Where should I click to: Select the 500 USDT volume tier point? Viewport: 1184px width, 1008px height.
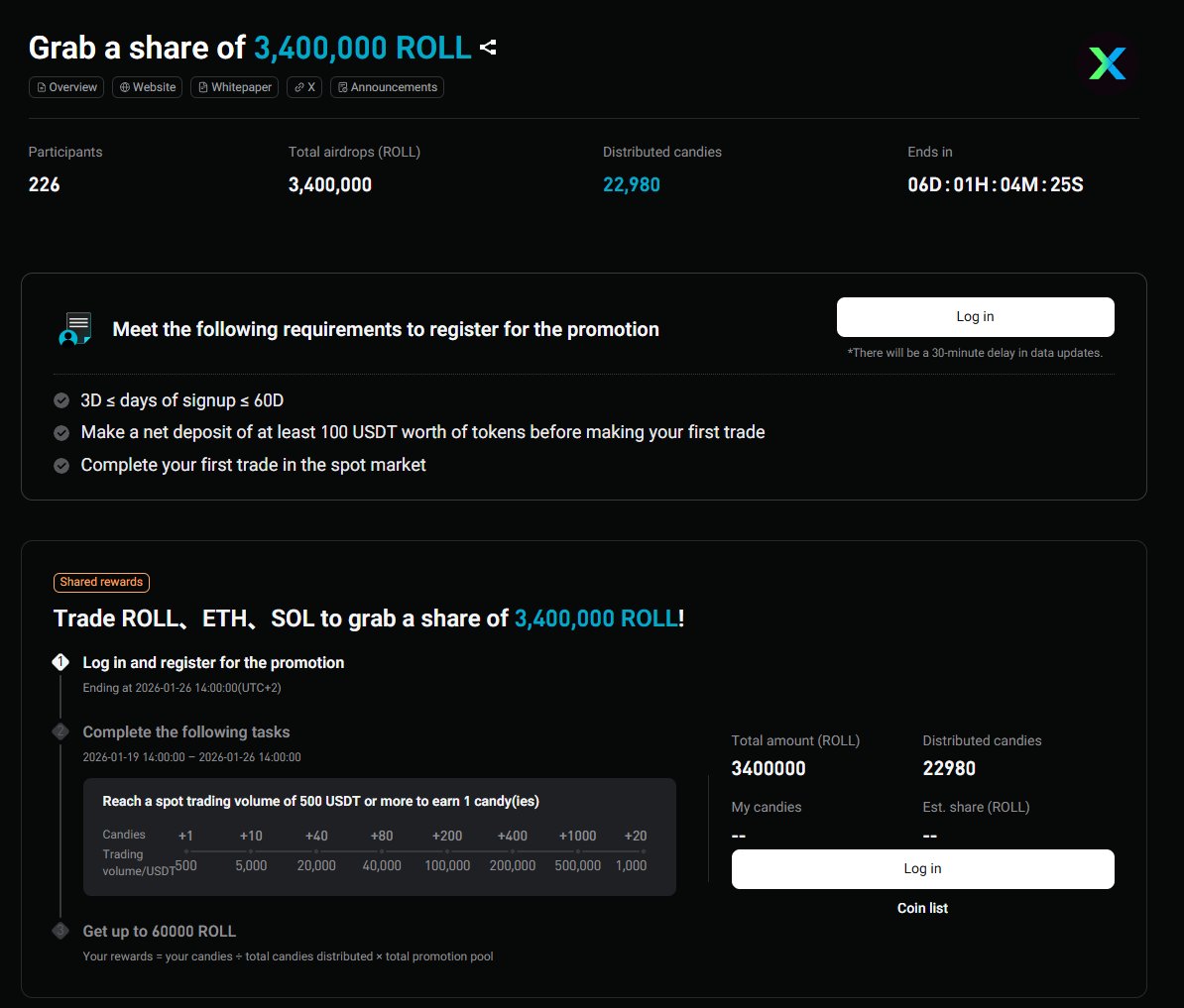(185, 851)
